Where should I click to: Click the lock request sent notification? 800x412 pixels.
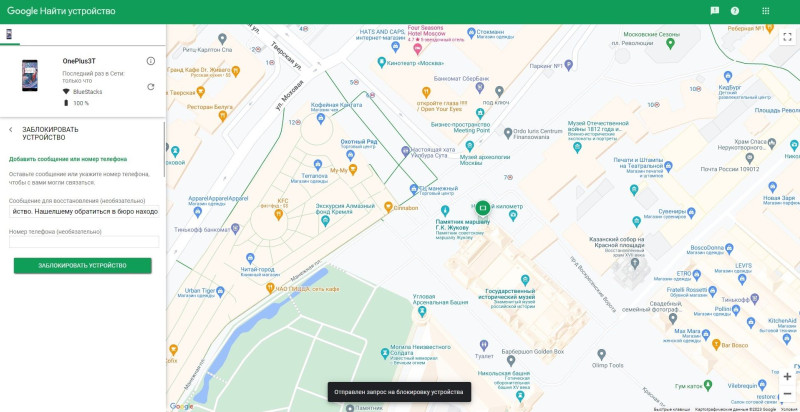(399, 392)
